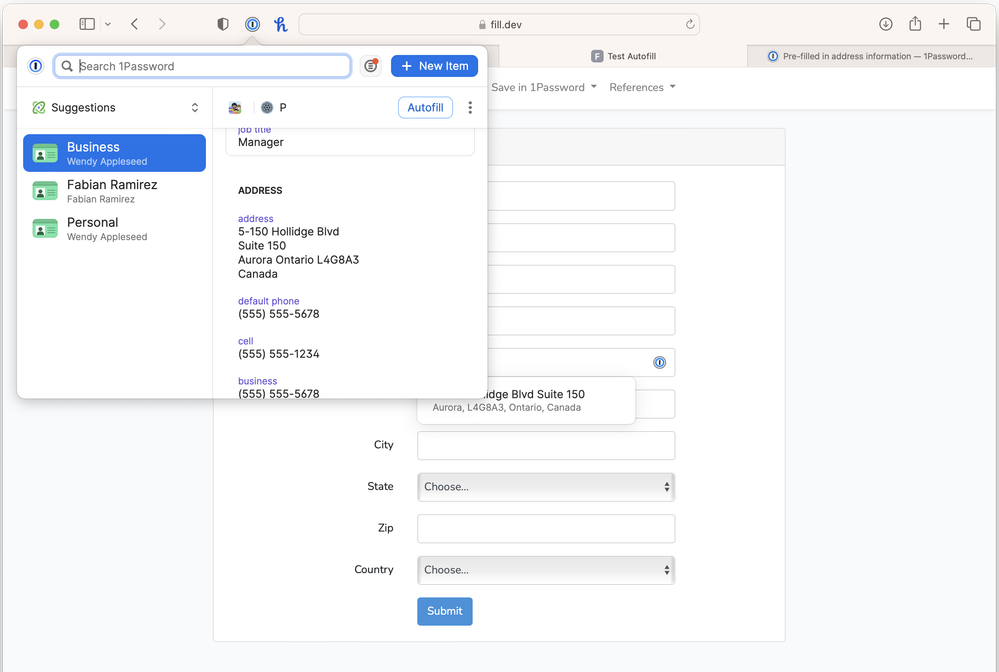Screen dimensions: 999x672
Task: Open the notifications icon beside New Item
Action: [x=371, y=66]
